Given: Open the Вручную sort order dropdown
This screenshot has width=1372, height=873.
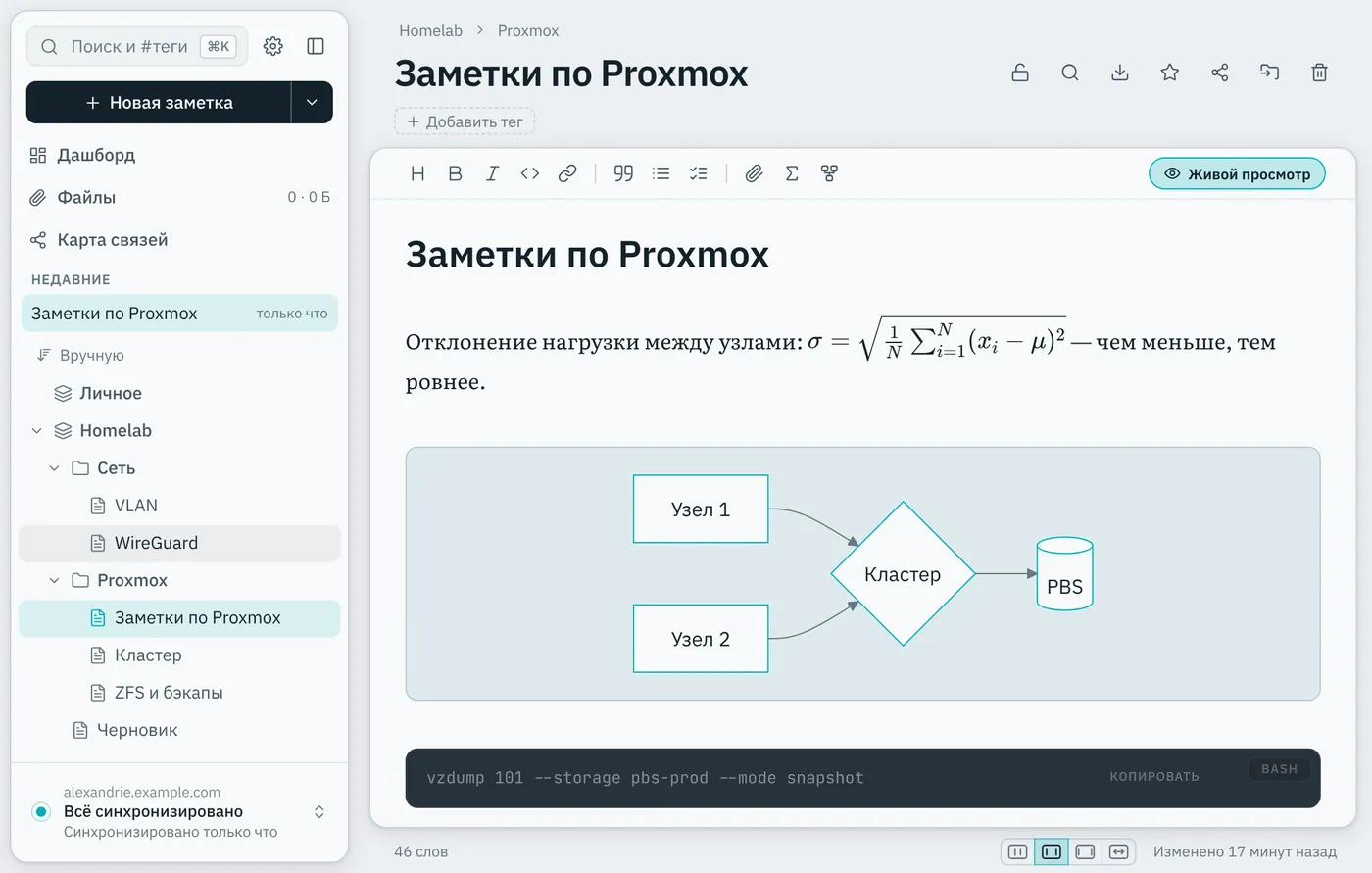Looking at the screenshot, I should 80,355.
